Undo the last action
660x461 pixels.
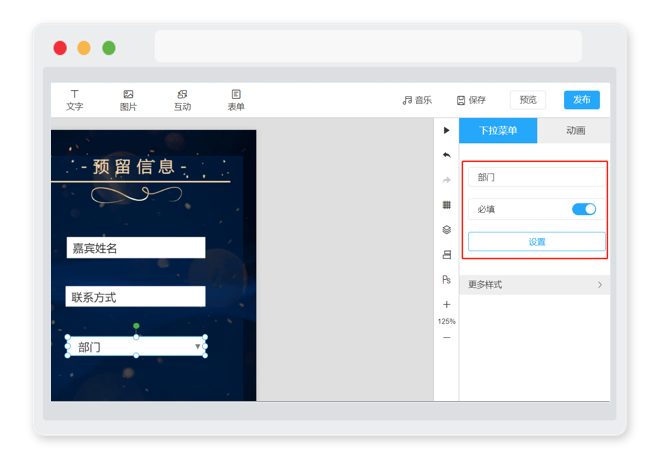pyautogui.click(x=447, y=155)
